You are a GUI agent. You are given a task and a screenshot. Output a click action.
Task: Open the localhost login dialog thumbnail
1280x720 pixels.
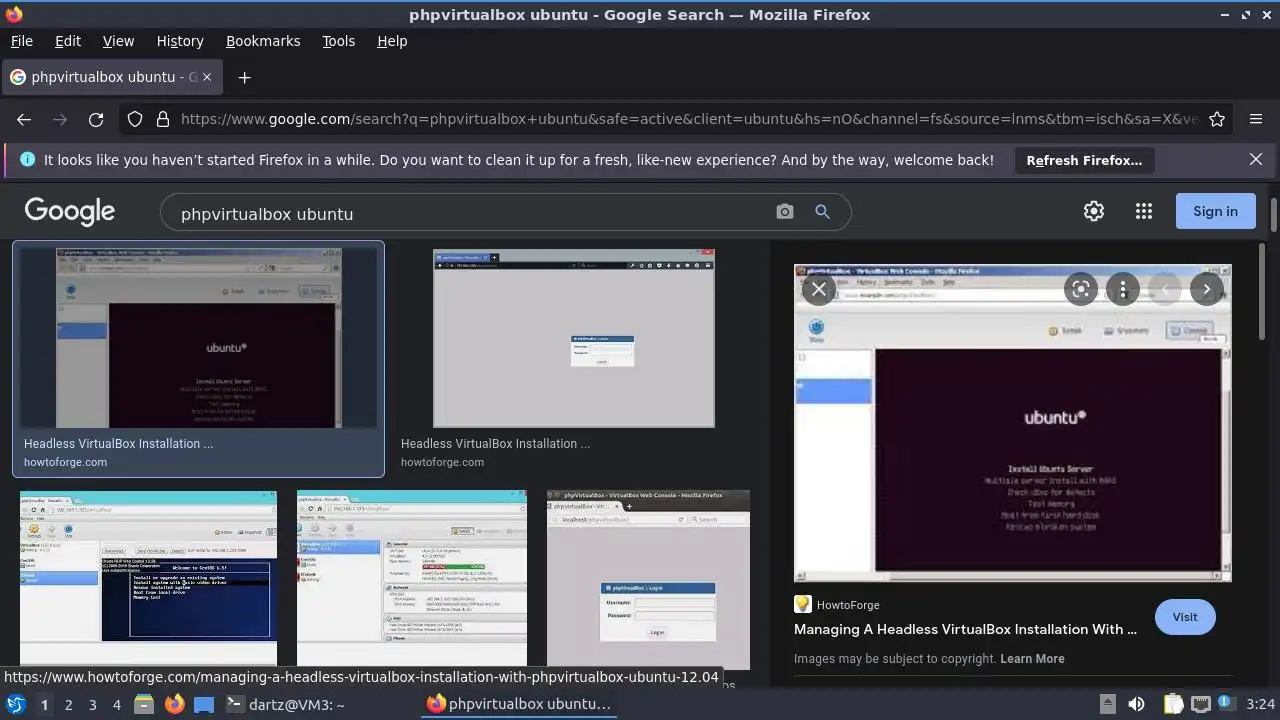tap(648, 580)
